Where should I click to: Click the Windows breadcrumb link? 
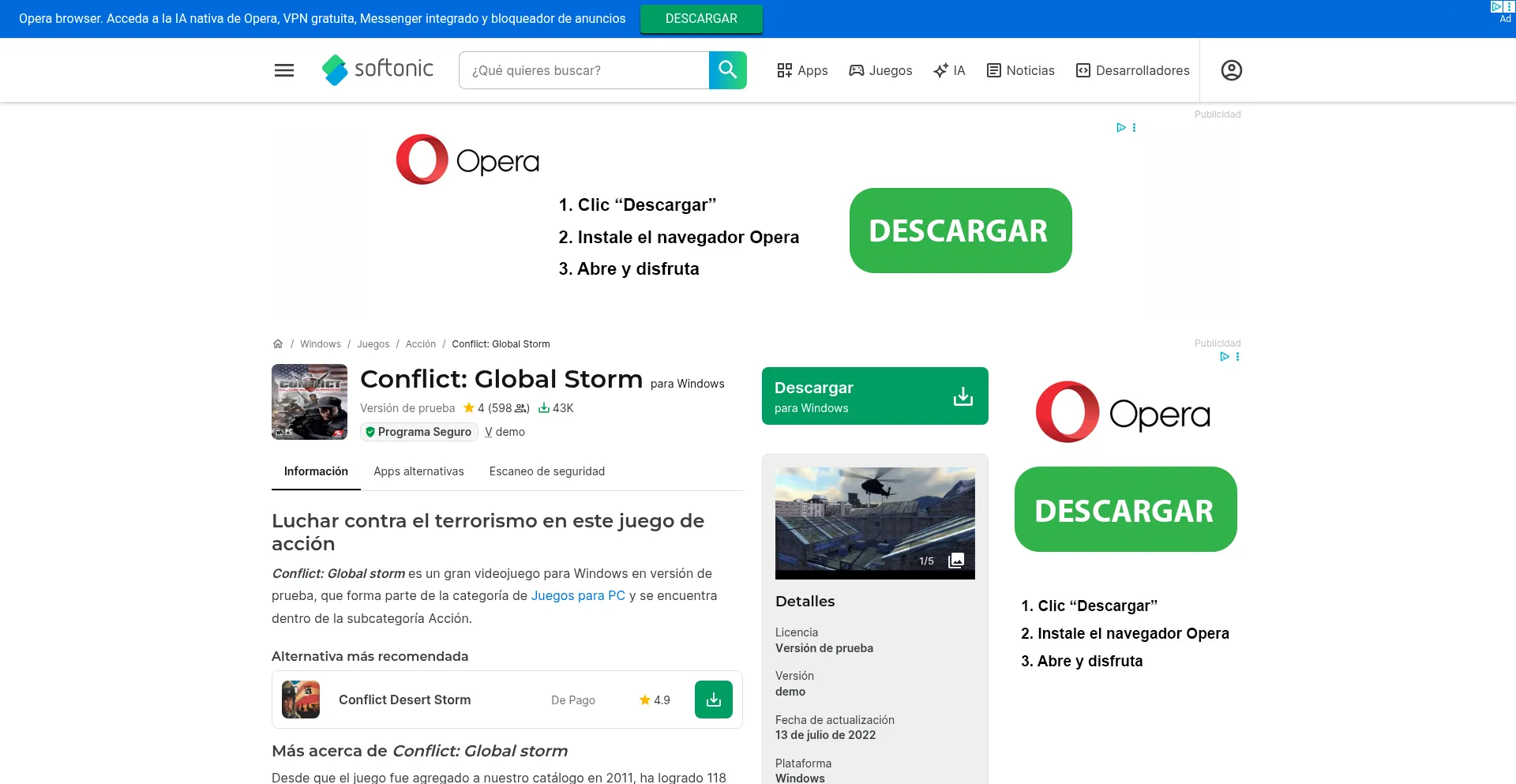click(321, 344)
